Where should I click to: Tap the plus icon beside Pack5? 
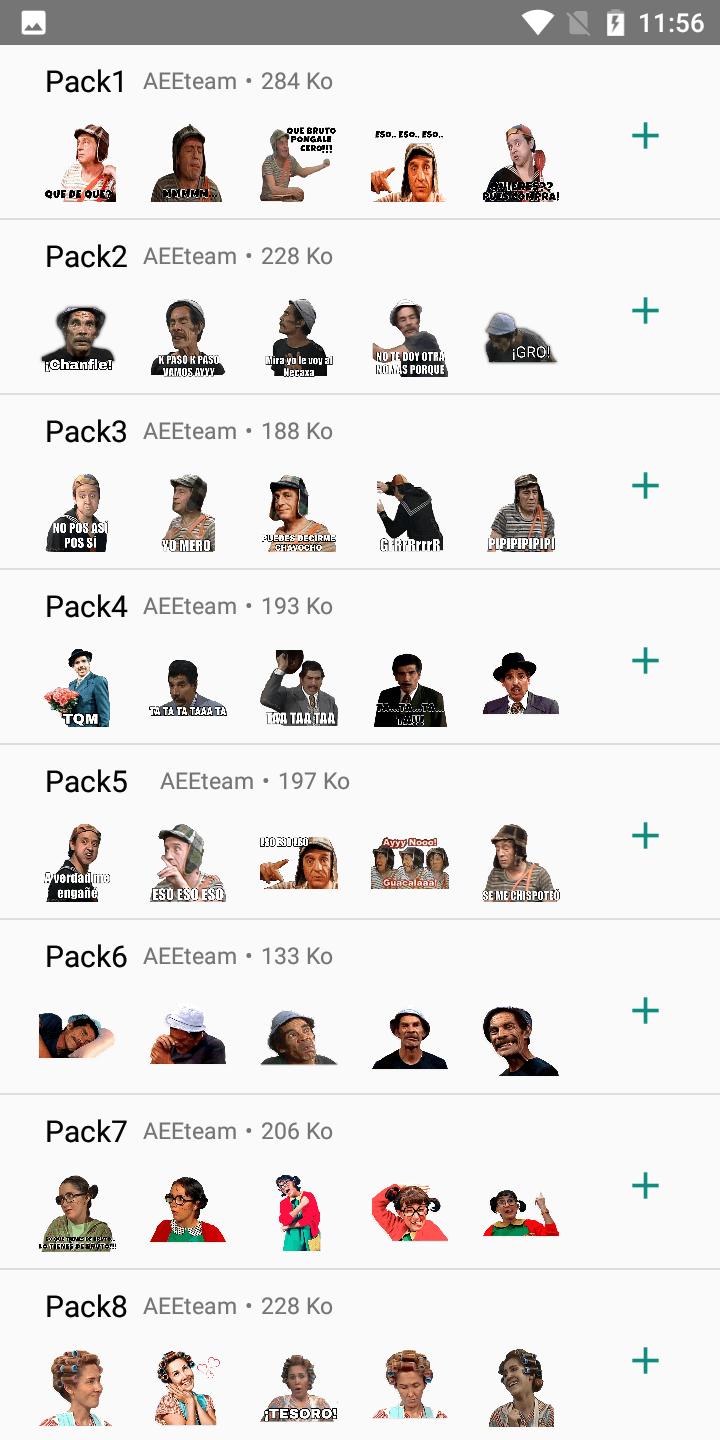click(x=645, y=836)
